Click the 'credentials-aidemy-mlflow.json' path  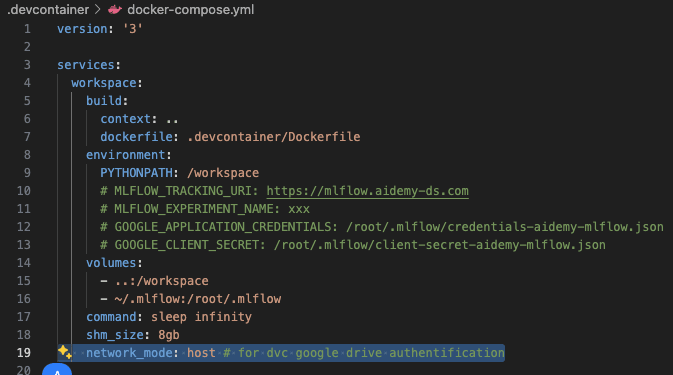pos(555,227)
